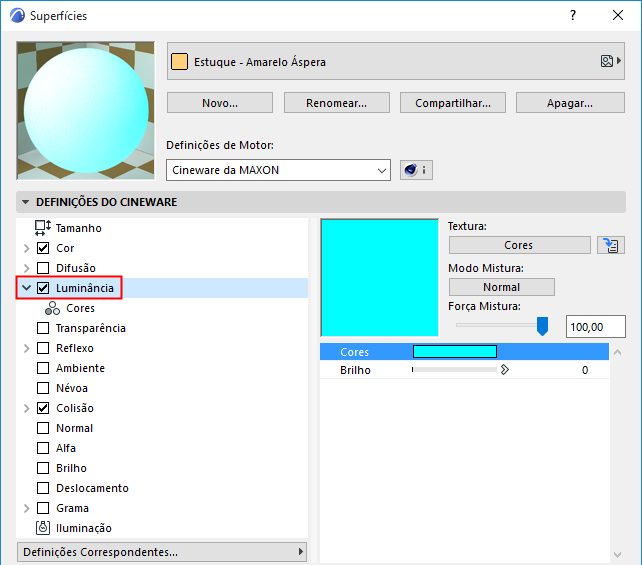Image resolution: width=642 pixels, height=565 pixels.
Task: Collapse the DEFINIÇÕES DO CINEWARE section
Action: coord(25,202)
